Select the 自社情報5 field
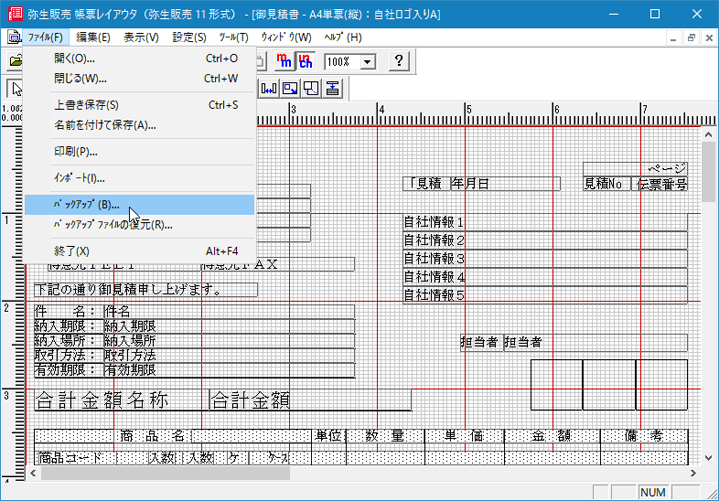The width and height of the screenshot is (719, 501). point(545,295)
